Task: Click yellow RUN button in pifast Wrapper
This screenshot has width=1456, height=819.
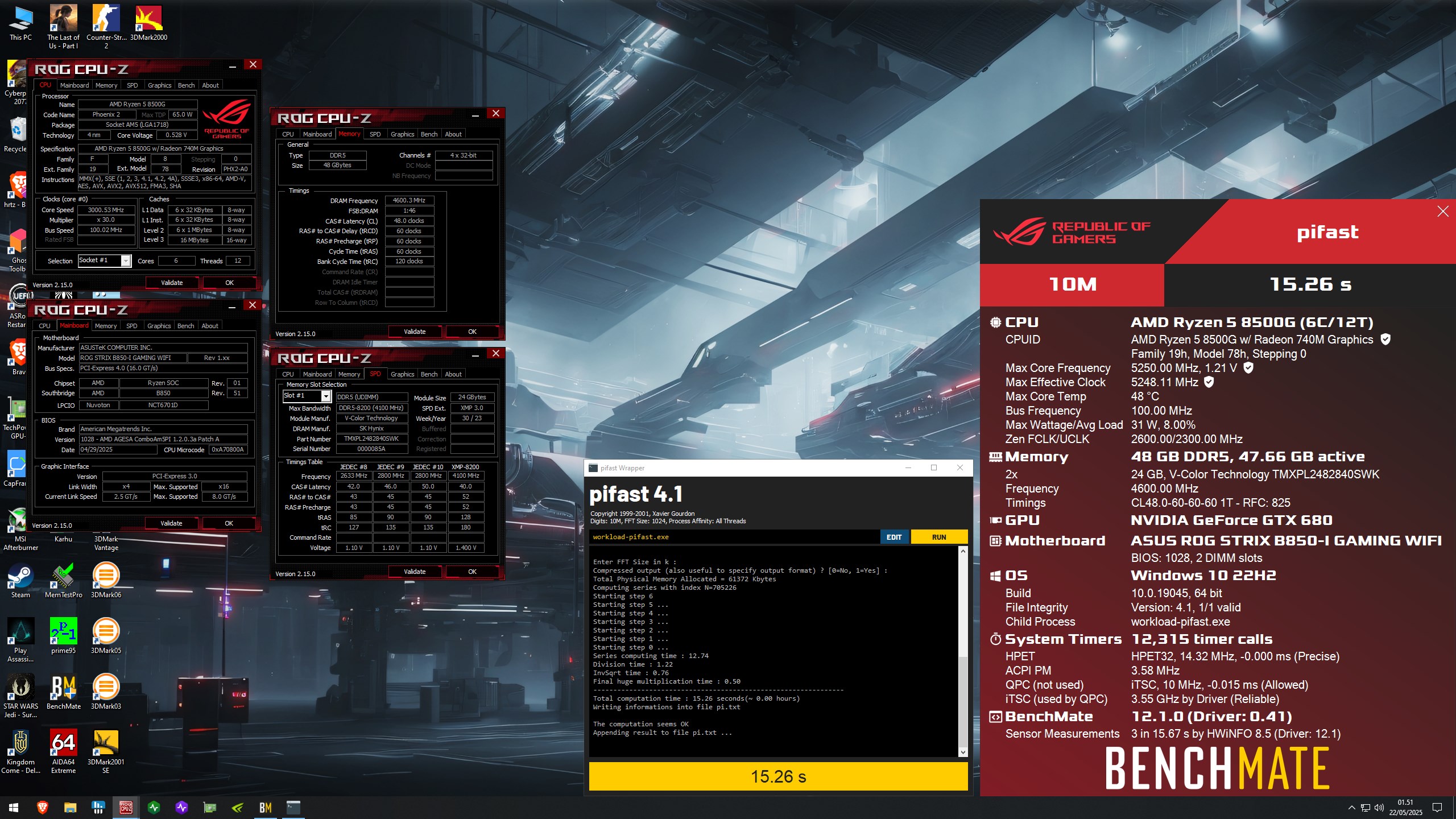Action: click(939, 537)
